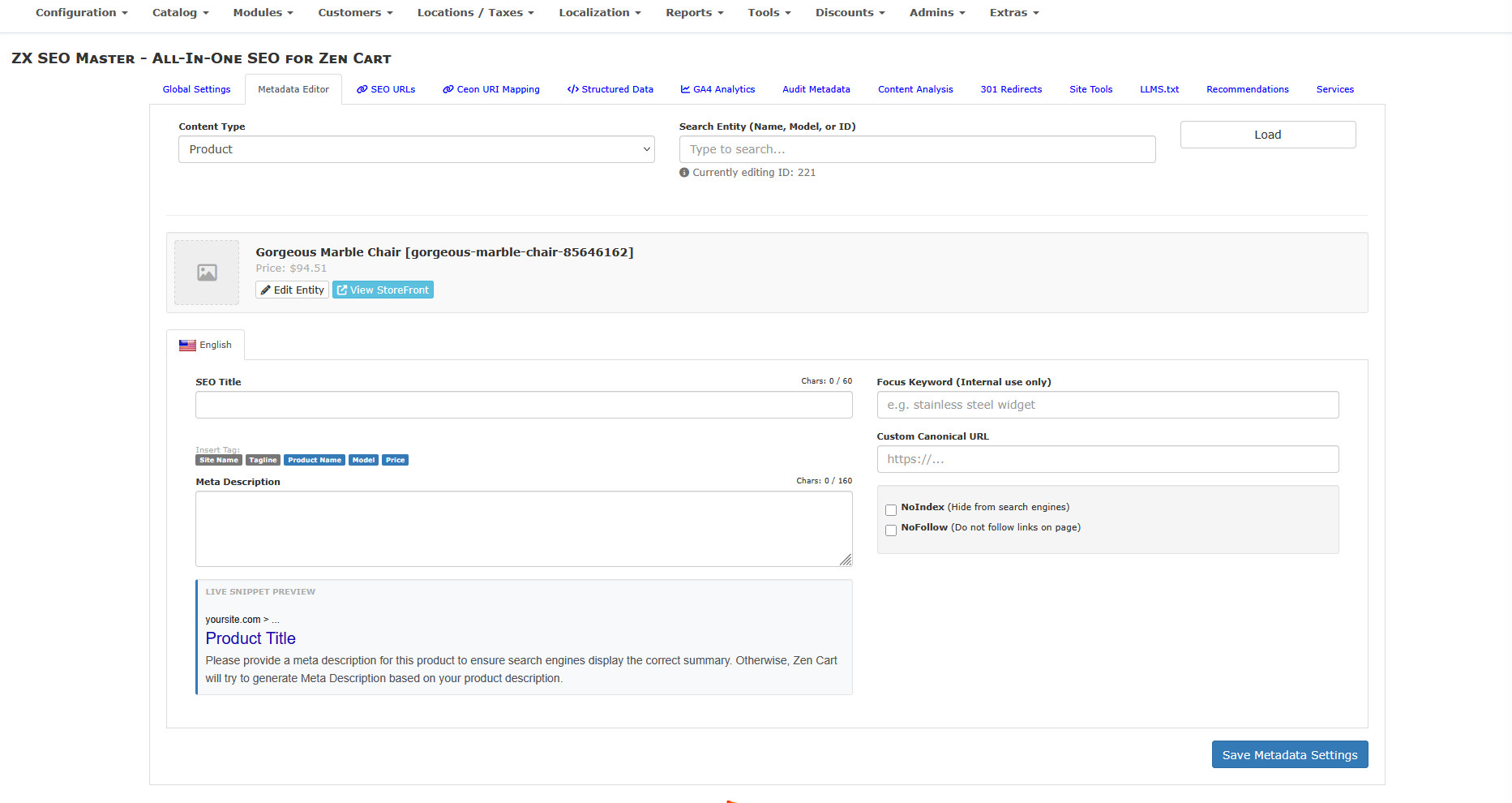Screen dimensions: 1512x803
Task: Expand the Catalog menu
Action: [180, 13]
